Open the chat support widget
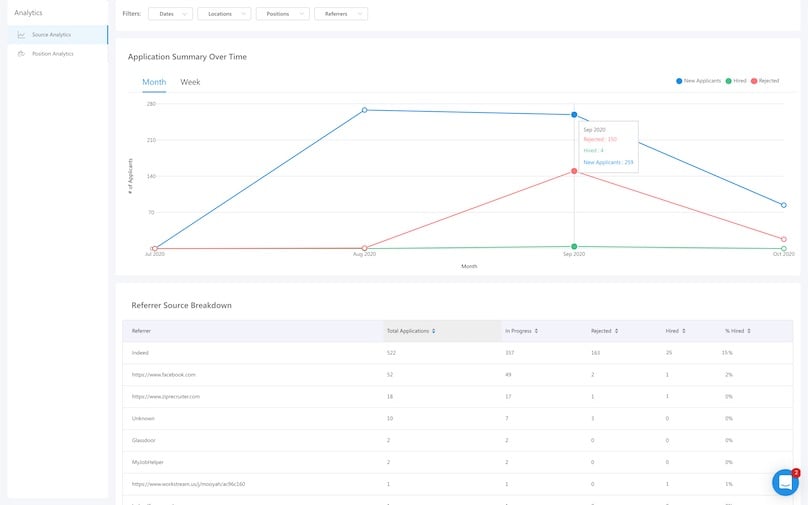The width and height of the screenshot is (808, 505). [785, 482]
